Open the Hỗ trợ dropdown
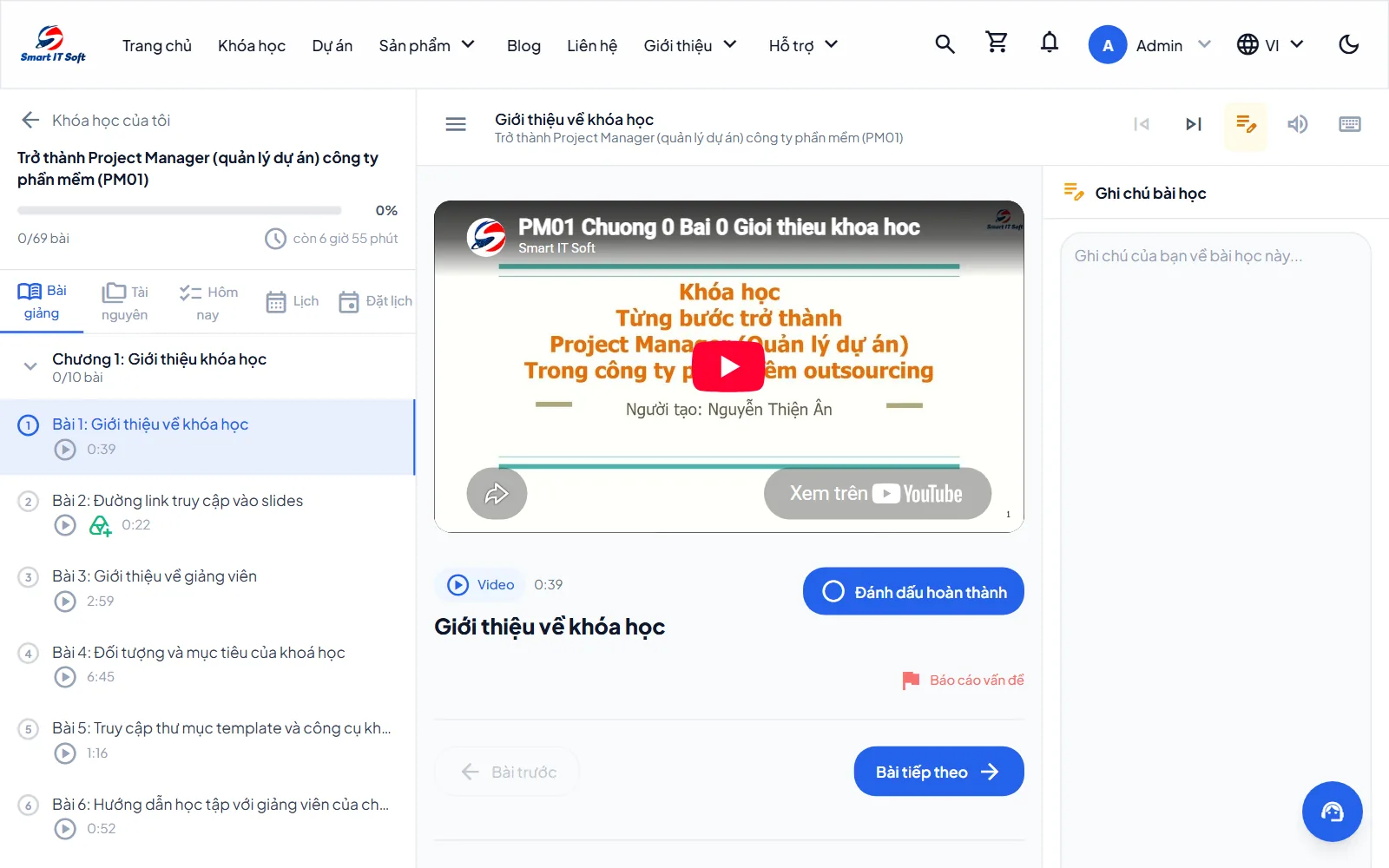The image size is (1389, 868). pos(803,45)
